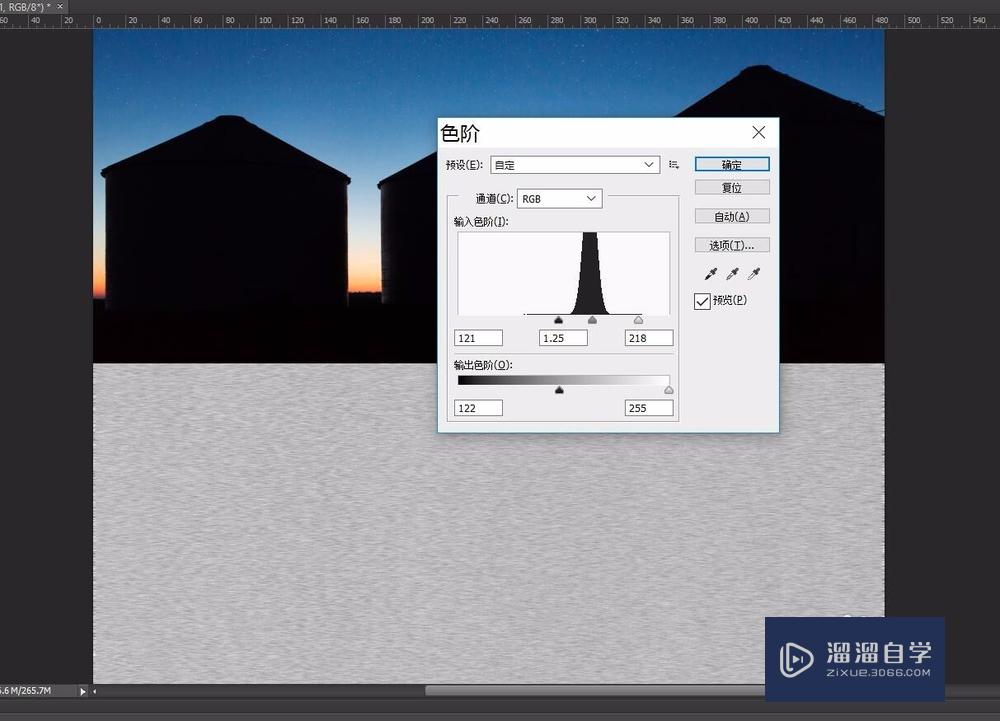The image size is (1000, 721).
Task: Select the white point eyedropper
Action: coord(754,274)
